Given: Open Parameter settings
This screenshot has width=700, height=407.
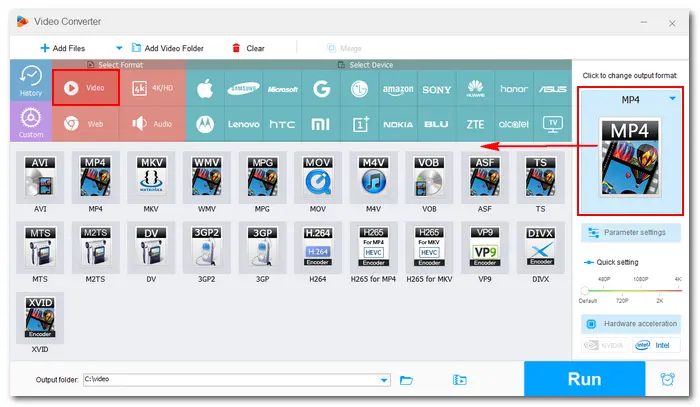Looking at the screenshot, I should click(x=631, y=233).
